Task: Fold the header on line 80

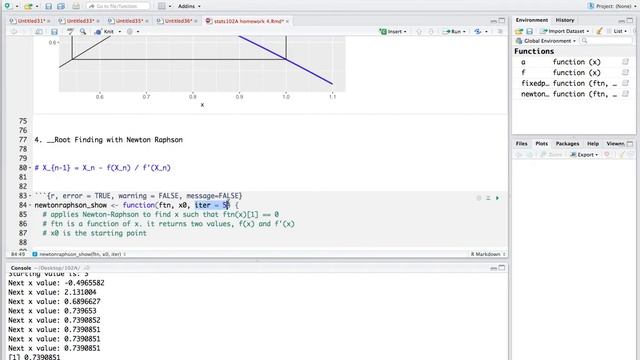Action: (x=31, y=168)
